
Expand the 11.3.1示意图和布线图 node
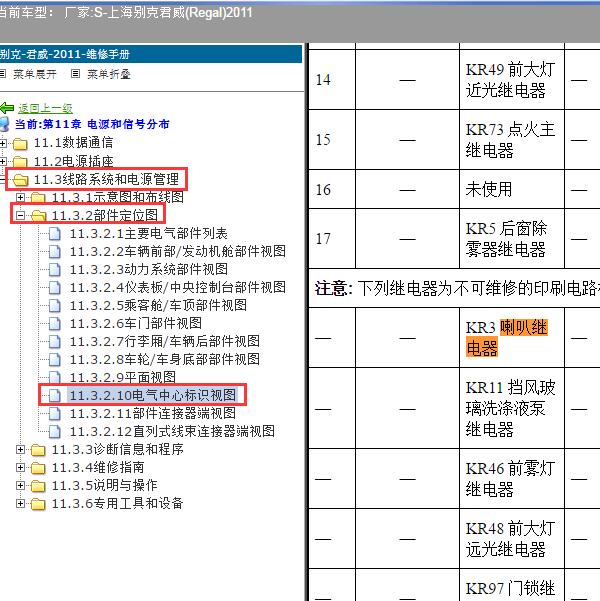coord(20,197)
